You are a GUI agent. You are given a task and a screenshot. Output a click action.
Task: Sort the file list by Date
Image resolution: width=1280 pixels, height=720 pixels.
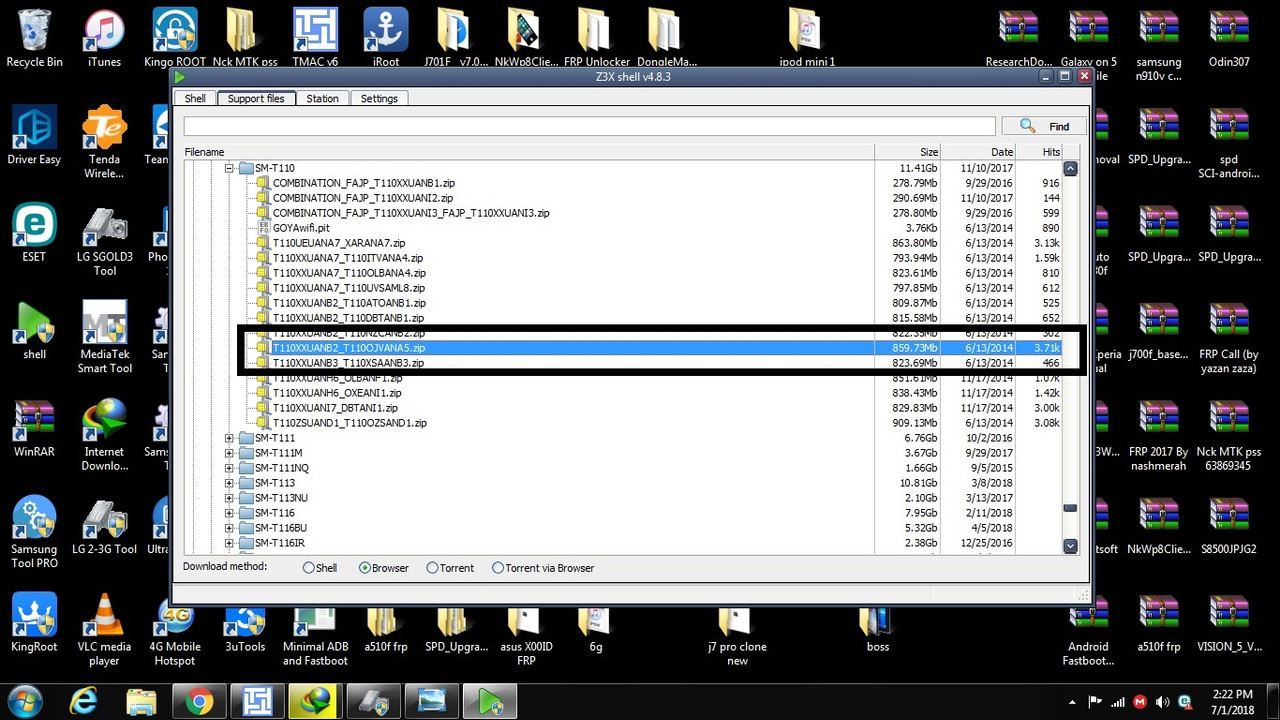coord(979,152)
